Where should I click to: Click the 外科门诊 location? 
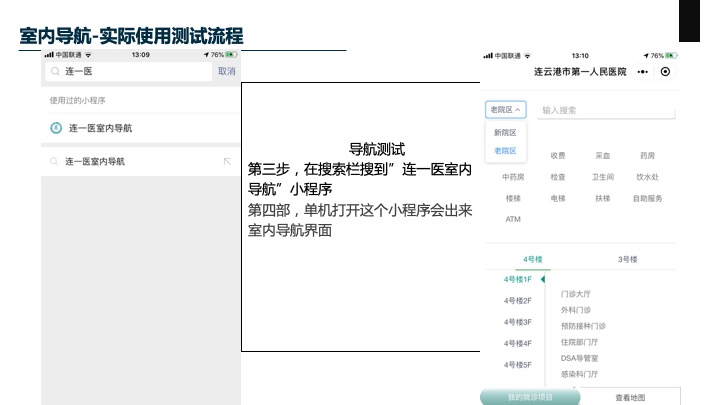(x=575, y=310)
